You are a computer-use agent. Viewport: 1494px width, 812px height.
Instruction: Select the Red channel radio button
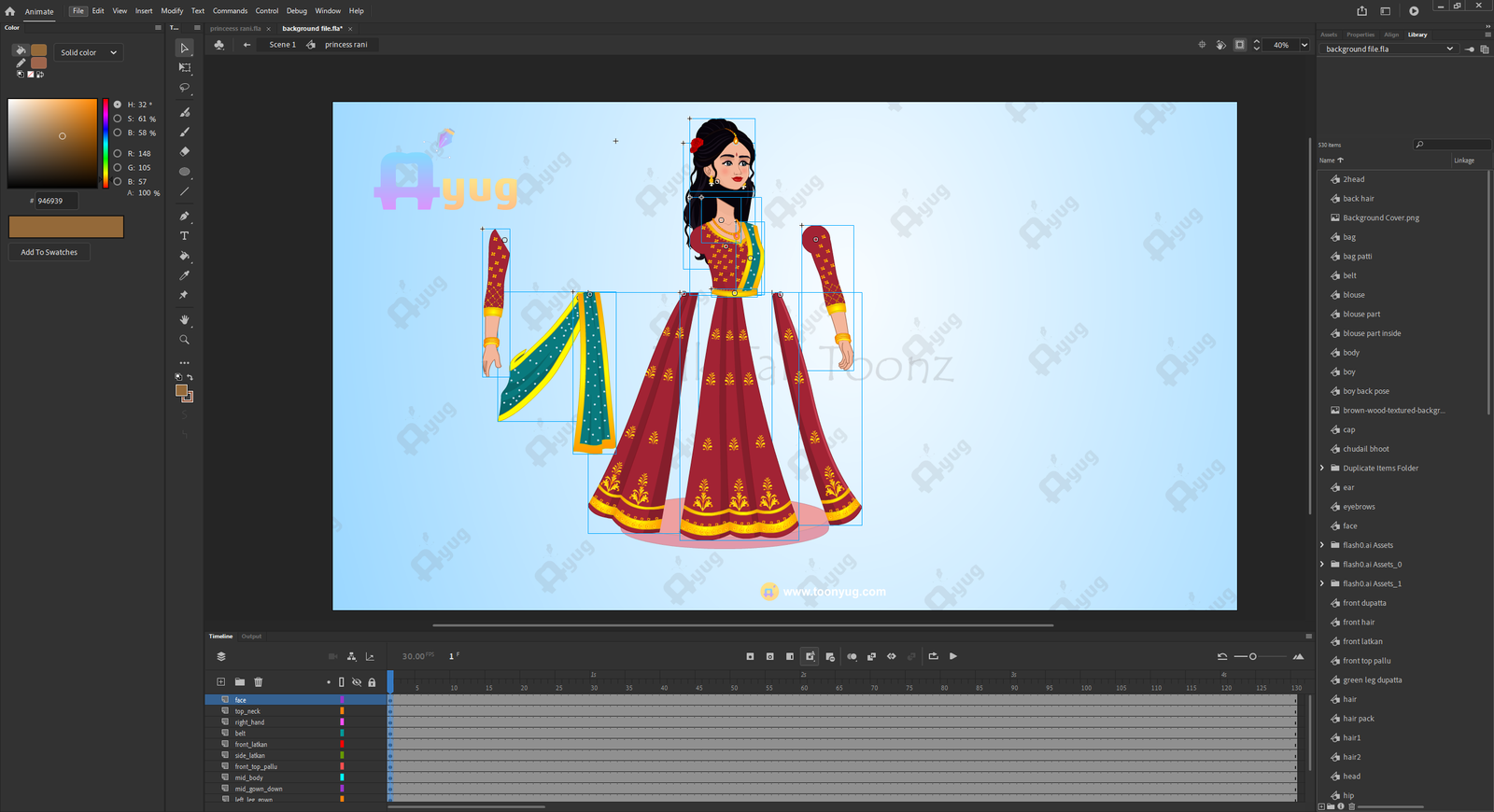[x=118, y=153]
